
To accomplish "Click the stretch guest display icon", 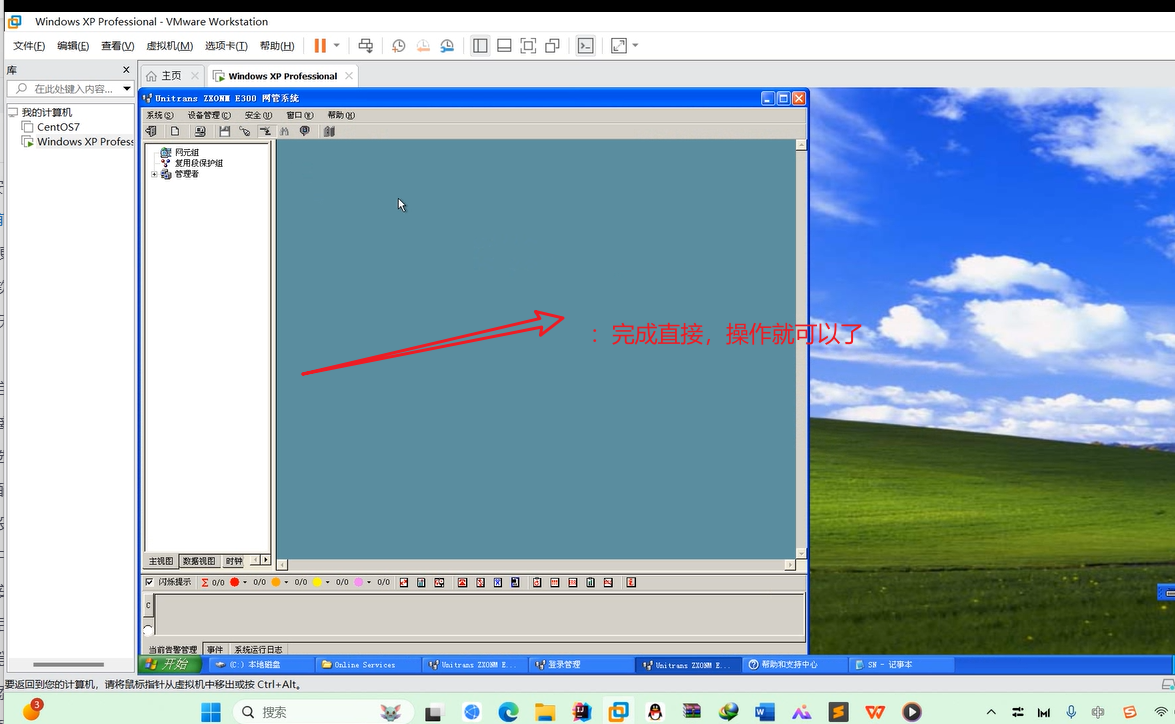I will click(619, 46).
